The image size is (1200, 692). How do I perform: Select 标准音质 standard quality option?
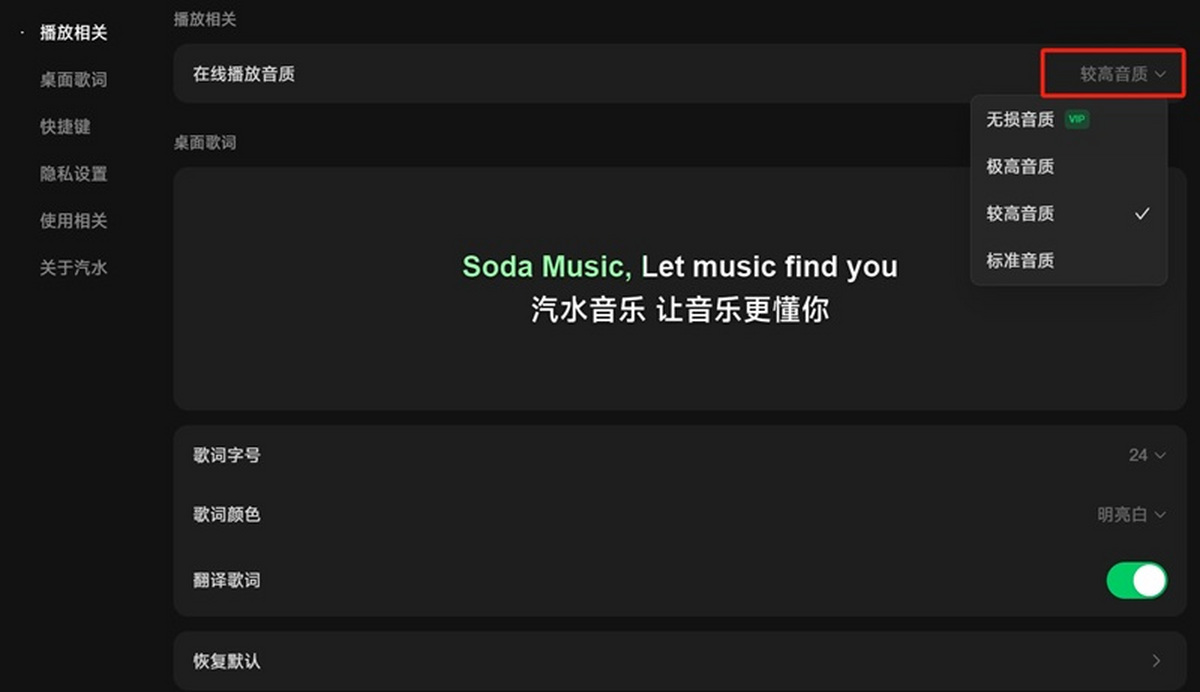(1019, 260)
